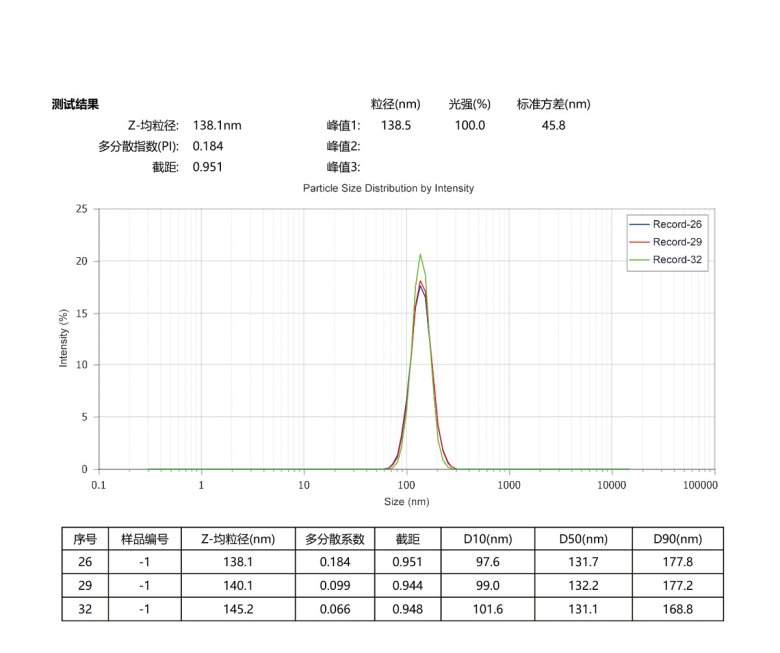Click the chart title Particle Size Distribution by Intensity
The width and height of the screenshot is (780, 653).
tap(388, 188)
